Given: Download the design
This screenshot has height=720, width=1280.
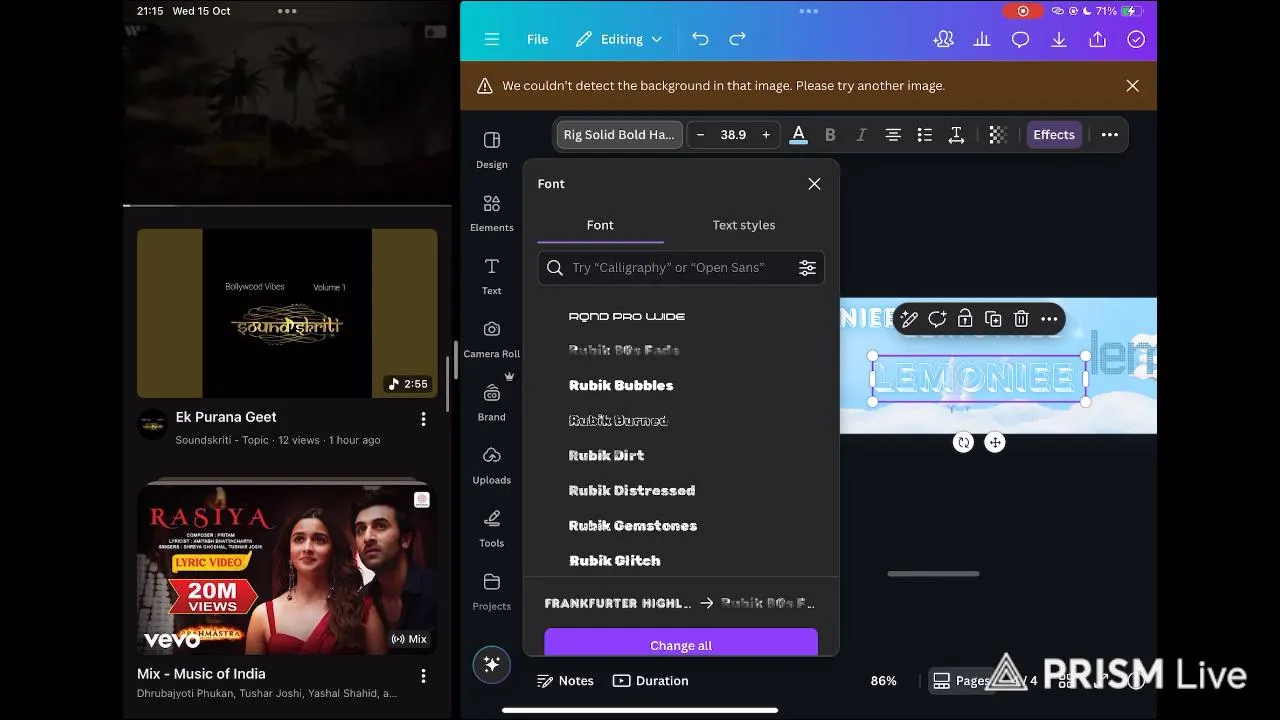Looking at the screenshot, I should tap(1059, 39).
